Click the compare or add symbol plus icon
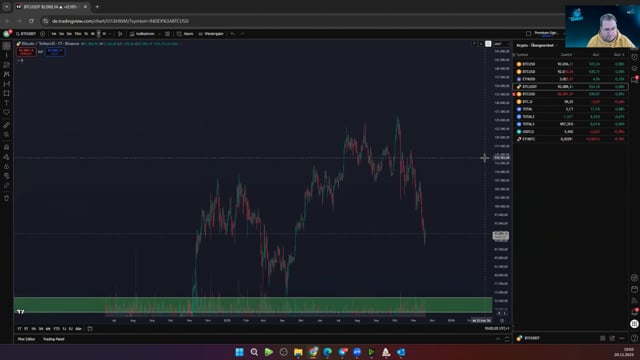Viewport: 640px width, 360px height. 42,34
